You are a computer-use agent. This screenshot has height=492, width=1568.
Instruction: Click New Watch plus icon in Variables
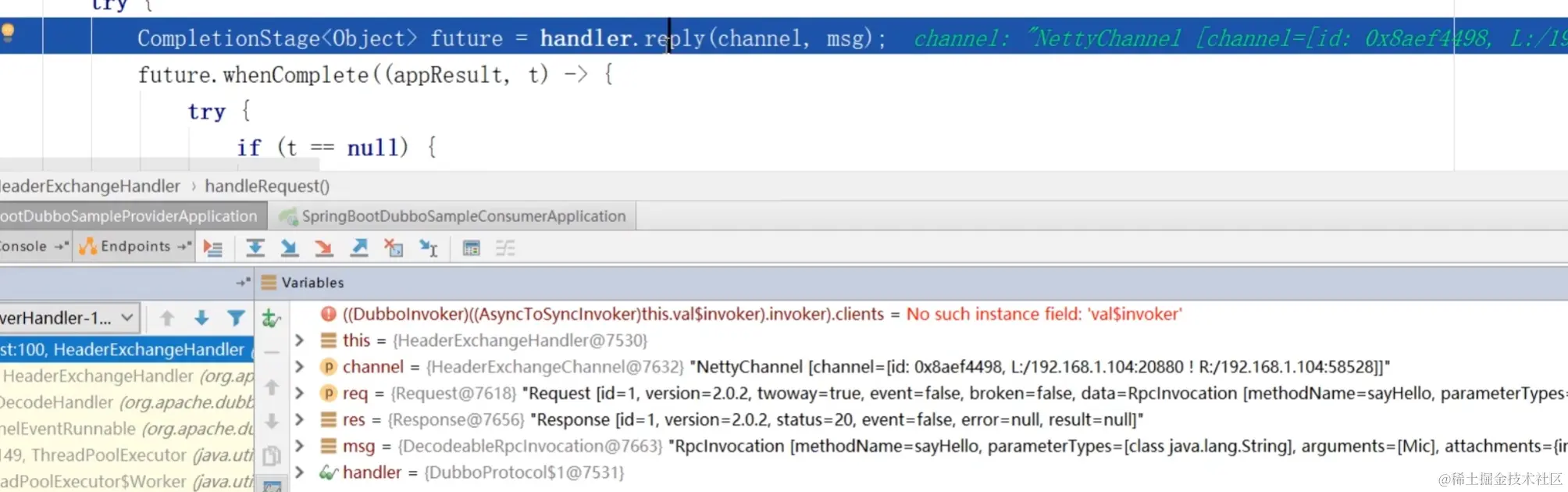(x=271, y=318)
